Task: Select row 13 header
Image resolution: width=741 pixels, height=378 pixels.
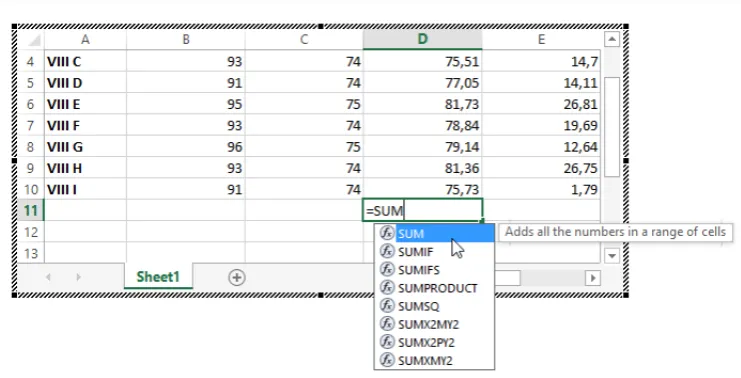Action: tap(31, 253)
